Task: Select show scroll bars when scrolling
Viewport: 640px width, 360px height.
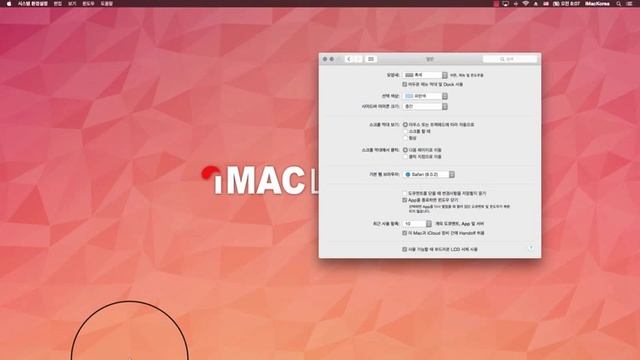Action: point(405,131)
